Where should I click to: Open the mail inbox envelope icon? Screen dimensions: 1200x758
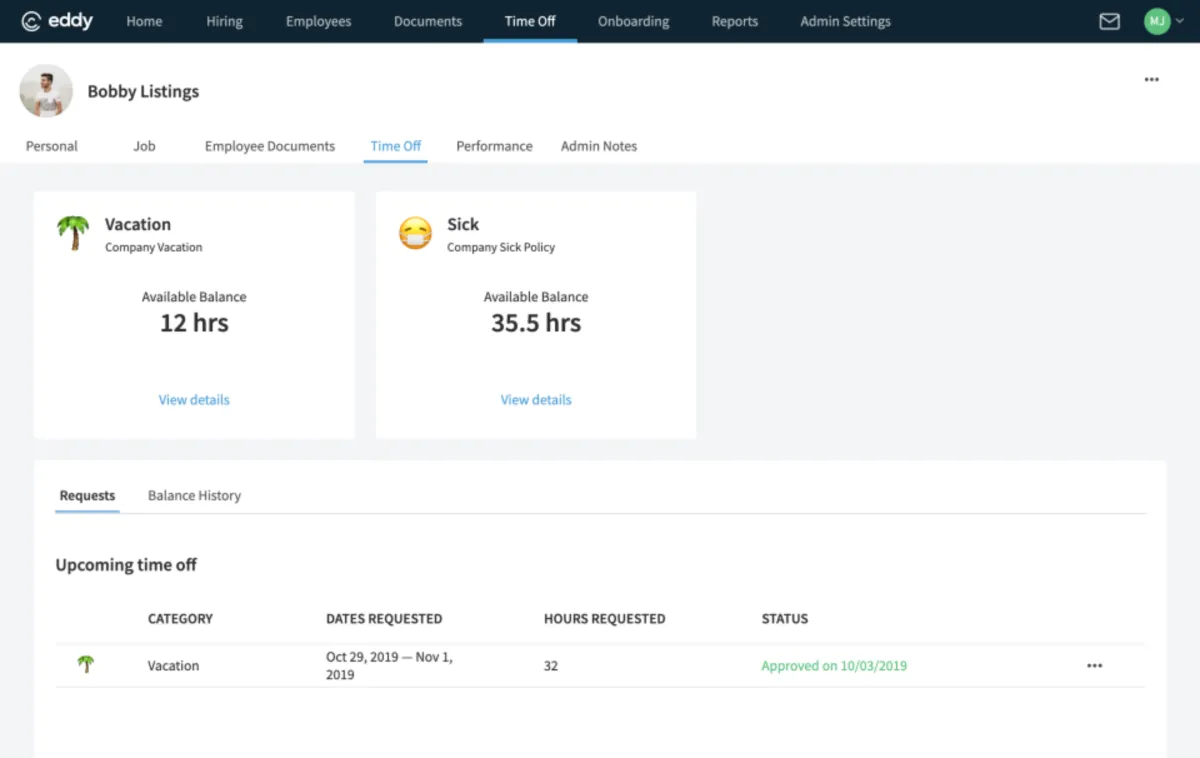click(1109, 21)
